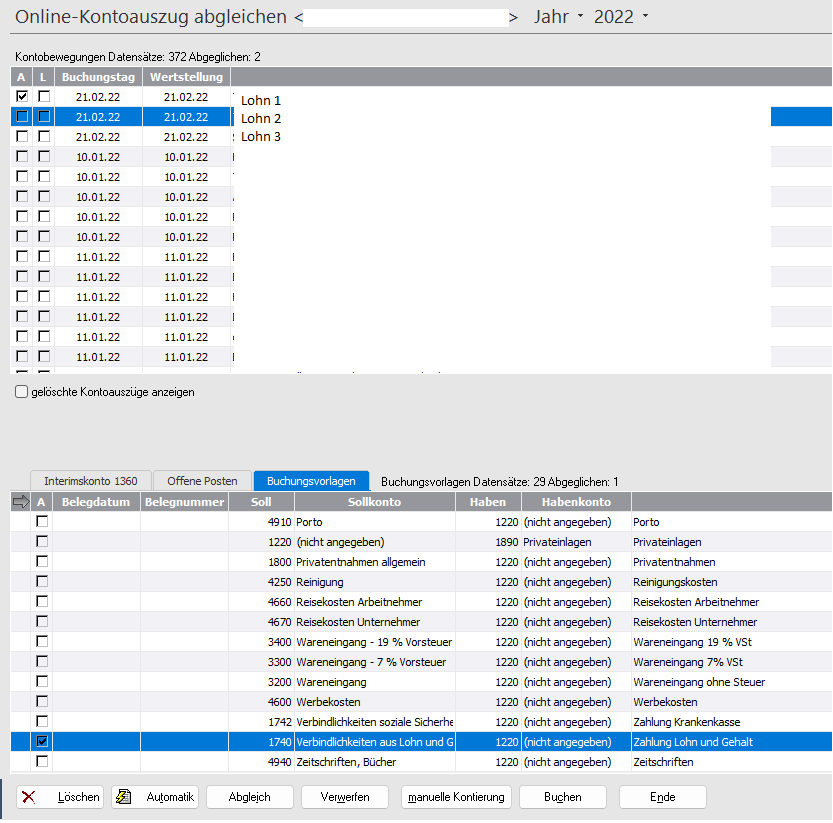Check the Reisekosten Unternehmer row checkbox
Image resolution: width=833 pixels, height=823 pixels.
[42, 622]
